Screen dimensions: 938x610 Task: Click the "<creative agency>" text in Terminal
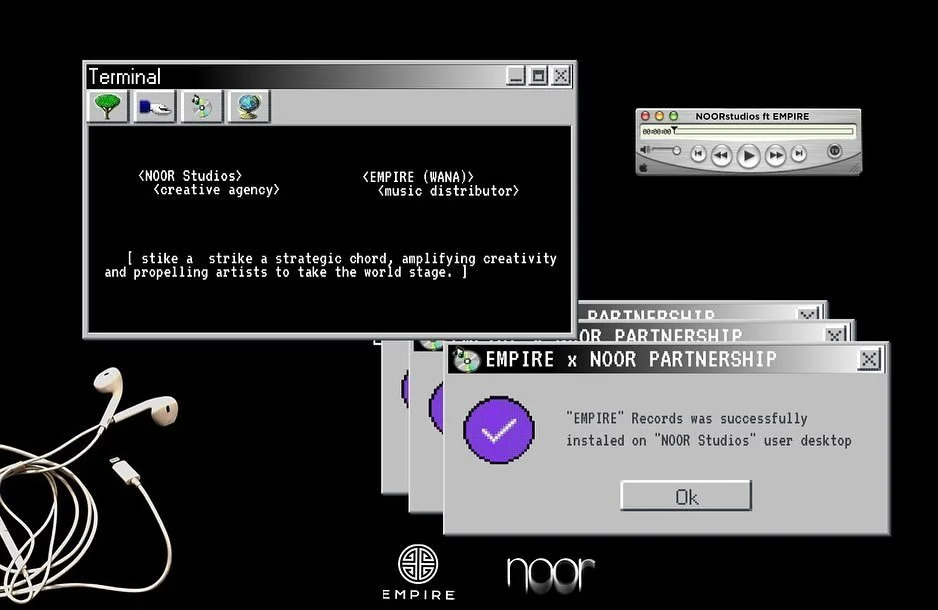217,190
